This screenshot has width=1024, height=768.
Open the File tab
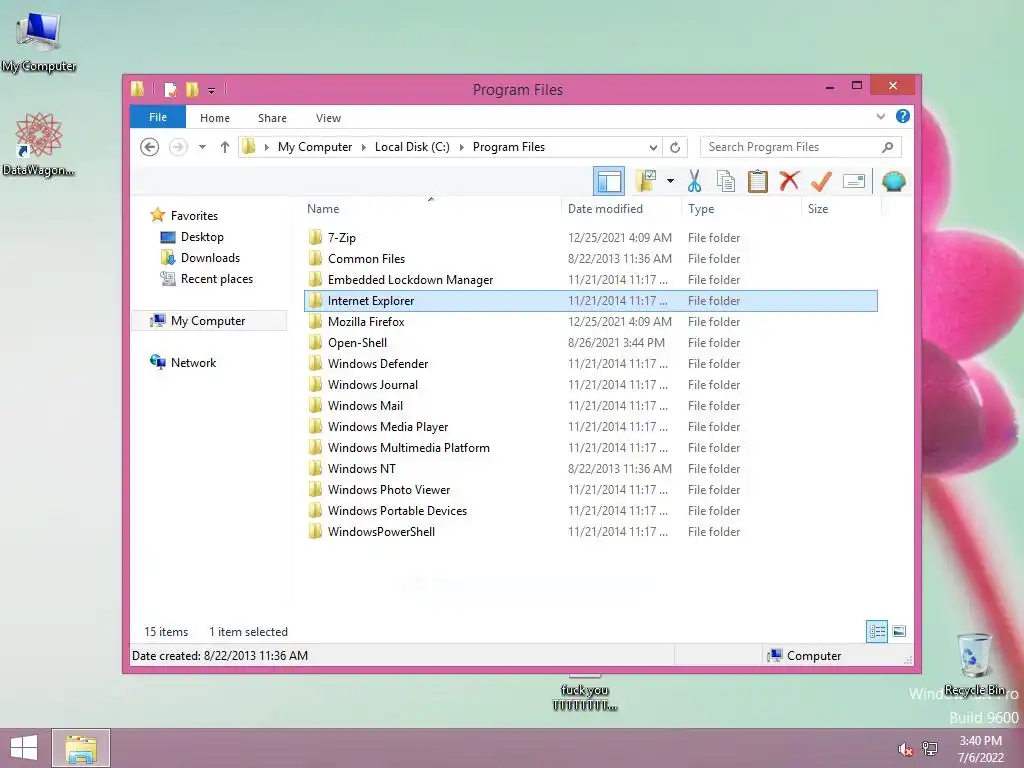click(x=158, y=117)
